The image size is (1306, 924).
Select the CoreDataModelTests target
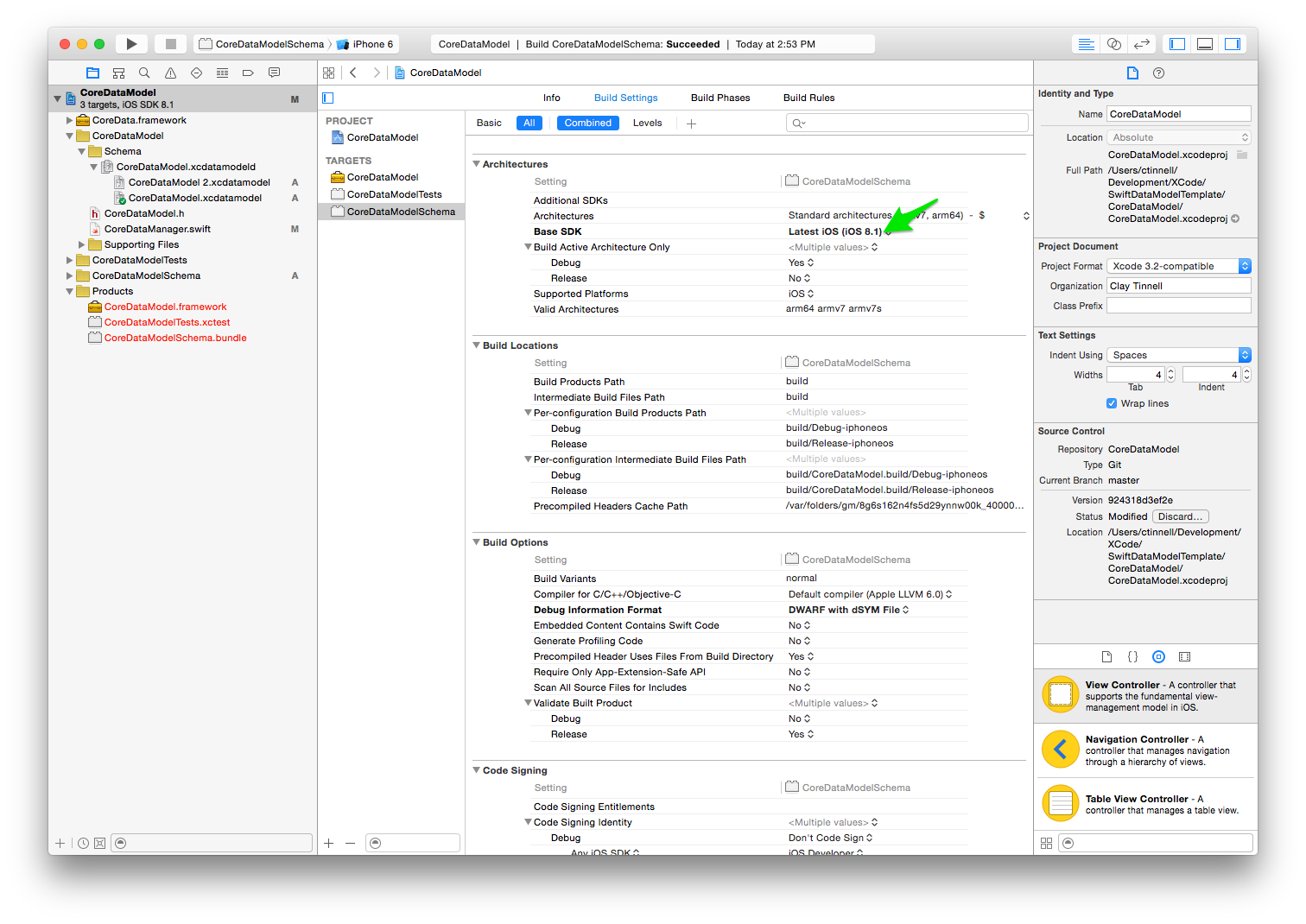(x=394, y=194)
